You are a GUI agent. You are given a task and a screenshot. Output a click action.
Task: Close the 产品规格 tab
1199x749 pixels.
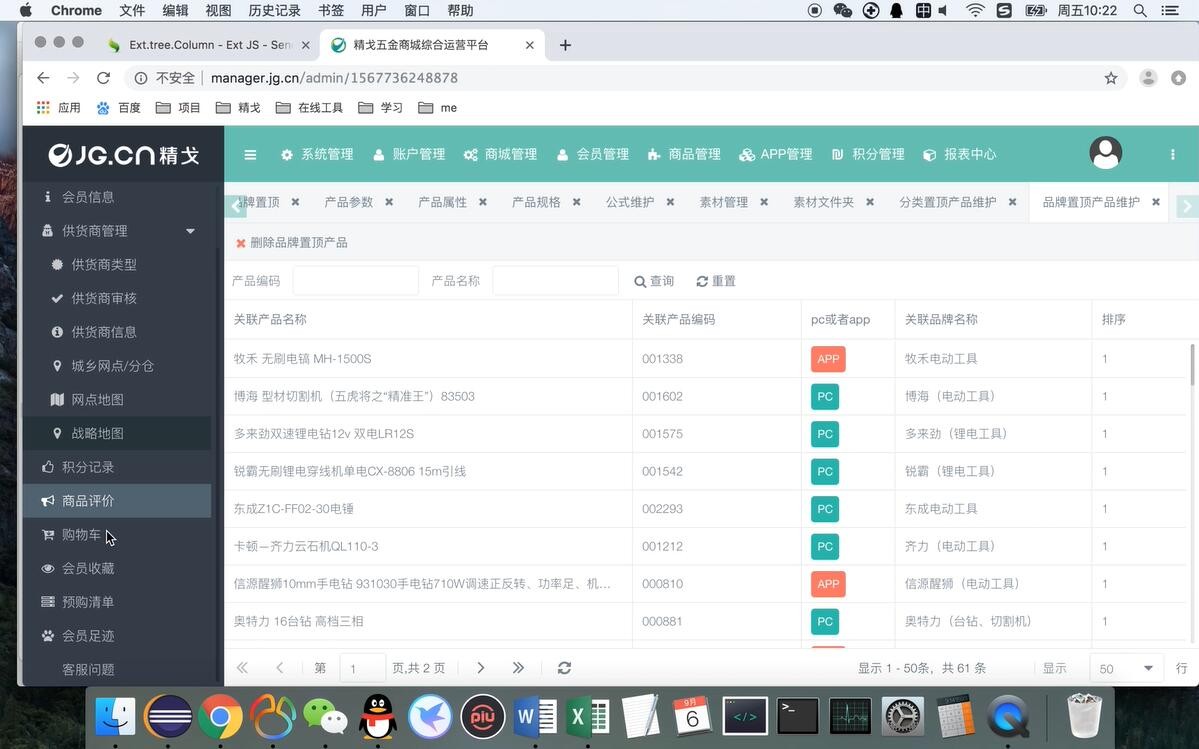pos(577,202)
